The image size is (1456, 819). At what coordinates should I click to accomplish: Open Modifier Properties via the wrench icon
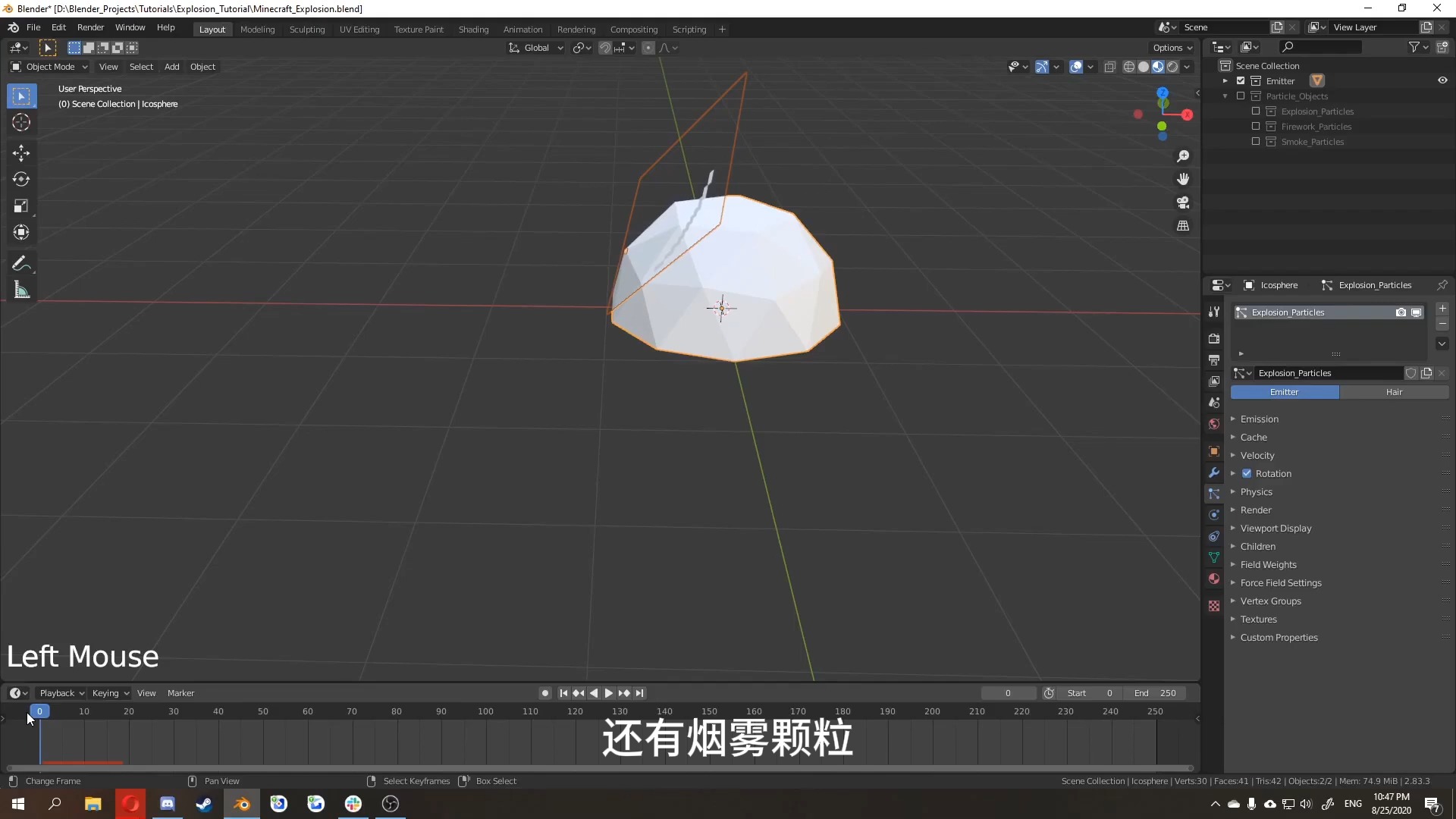click(x=1214, y=472)
